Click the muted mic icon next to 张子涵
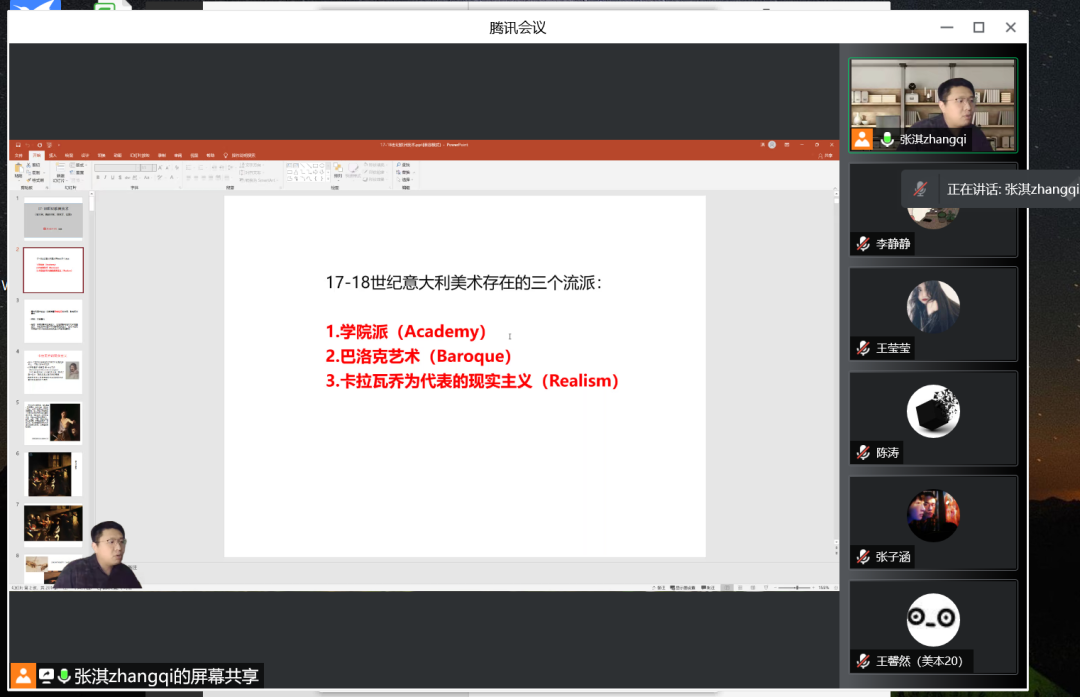Screen dimensions: 1080x697 point(863,557)
